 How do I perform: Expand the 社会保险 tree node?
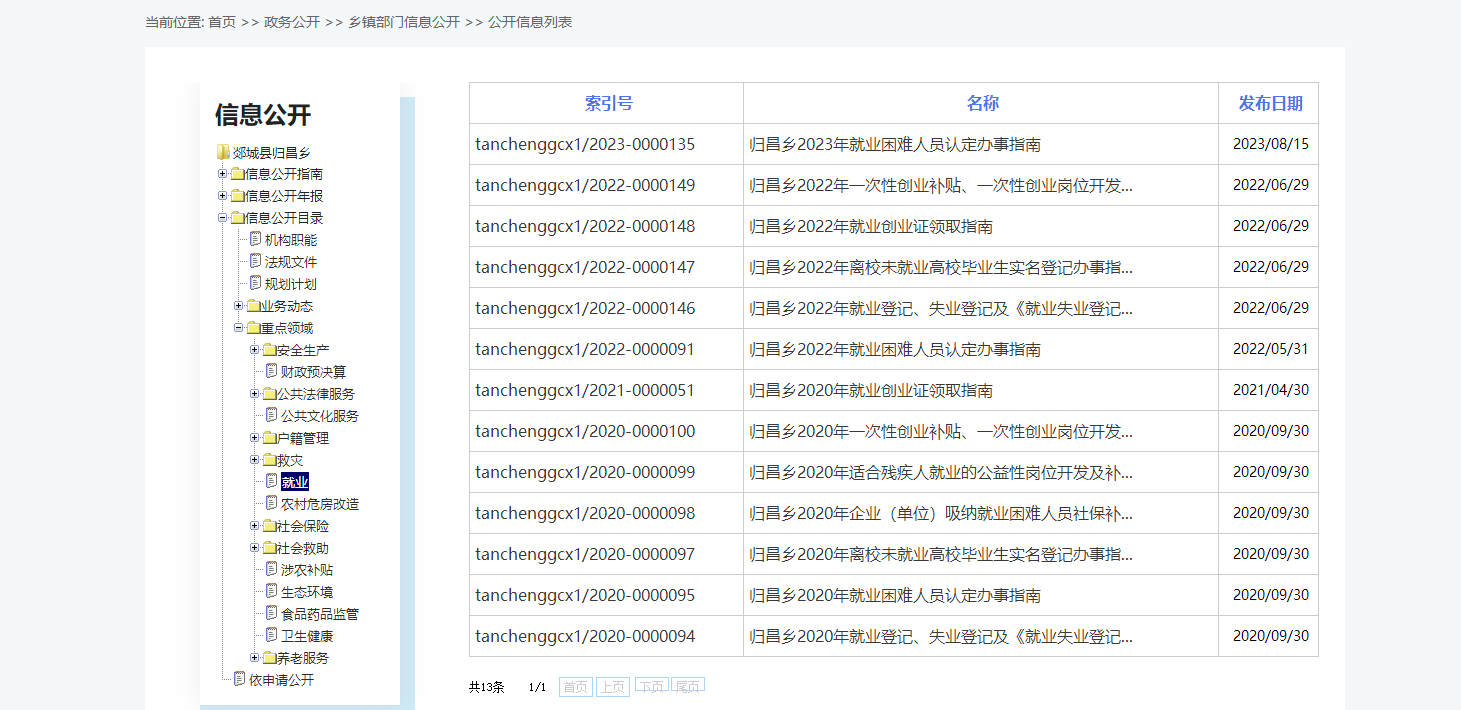tap(254, 526)
